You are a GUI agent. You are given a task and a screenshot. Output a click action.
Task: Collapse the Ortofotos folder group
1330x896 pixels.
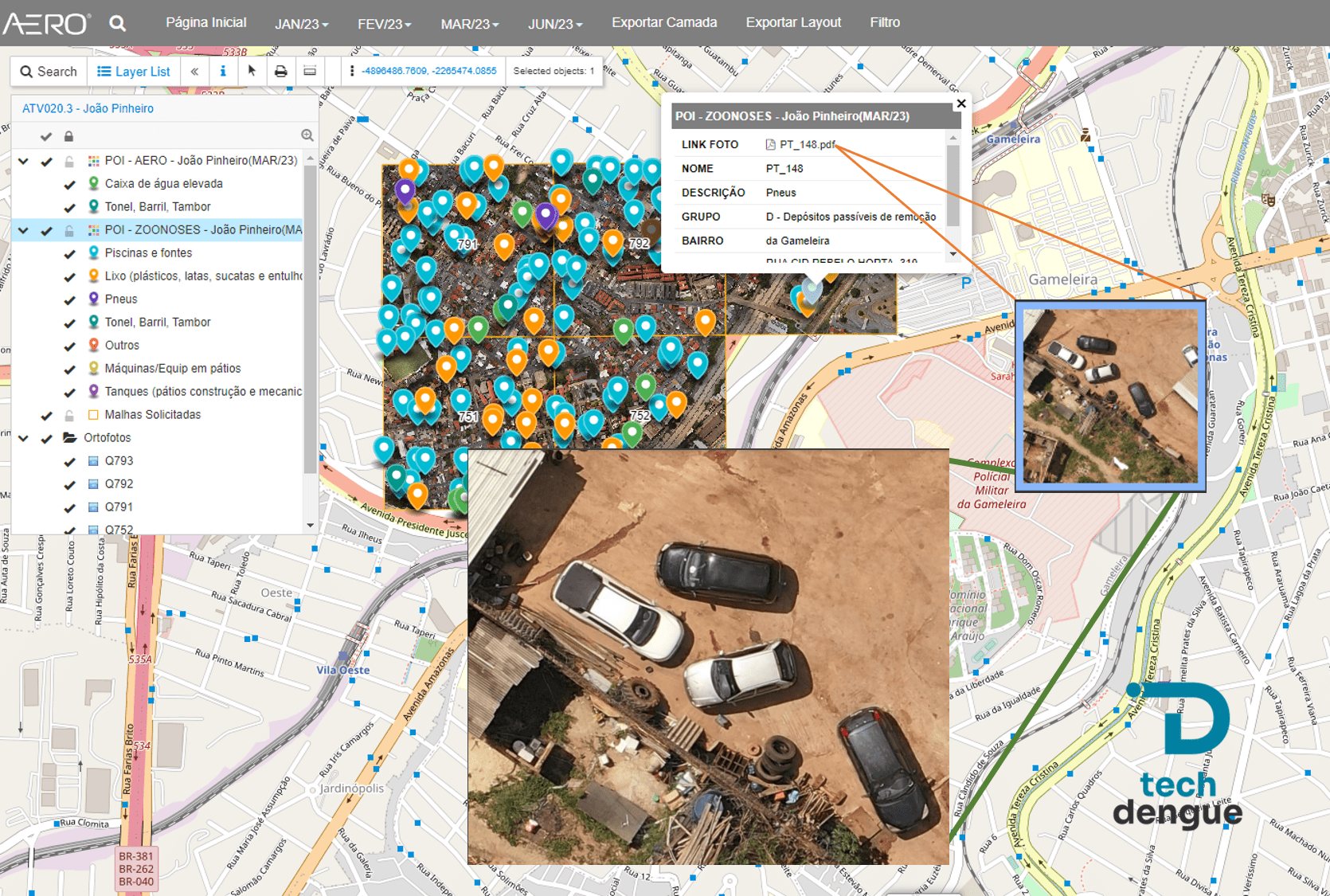tap(24, 438)
